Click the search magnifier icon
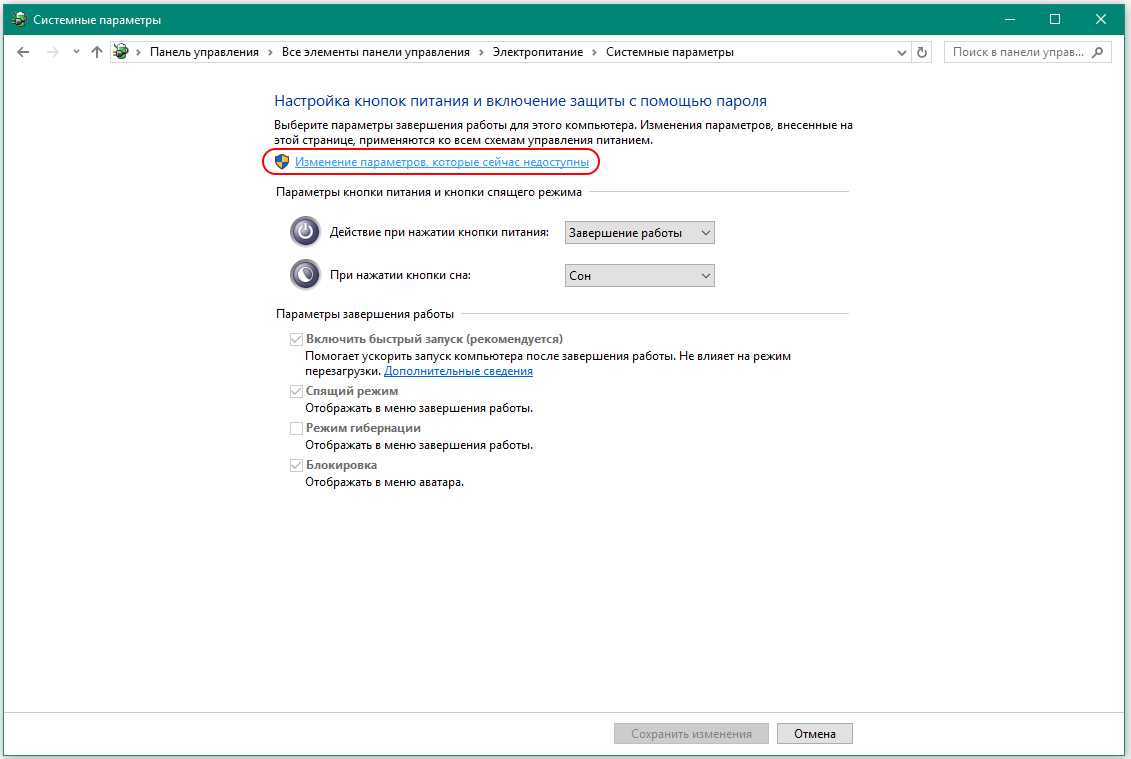The height and width of the screenshot is (759, 1131). pyautogui.click(x=1097, y=52)
